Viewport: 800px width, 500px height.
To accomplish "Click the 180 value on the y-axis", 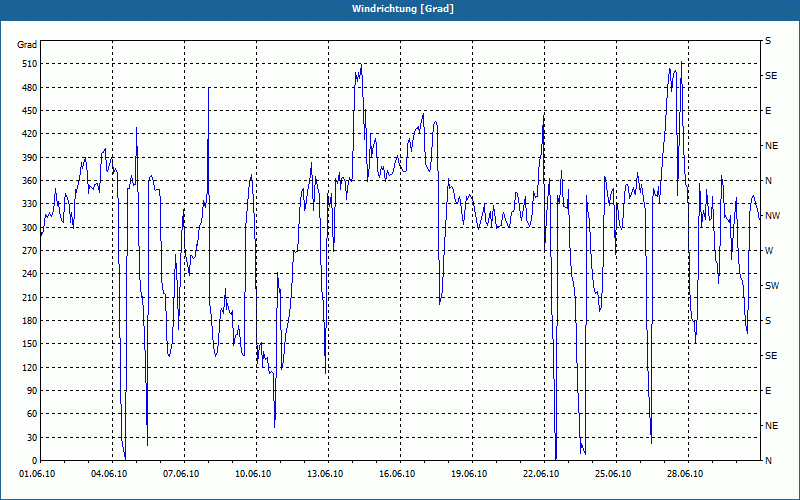I will pyautogui.click(x=30, y=321).
